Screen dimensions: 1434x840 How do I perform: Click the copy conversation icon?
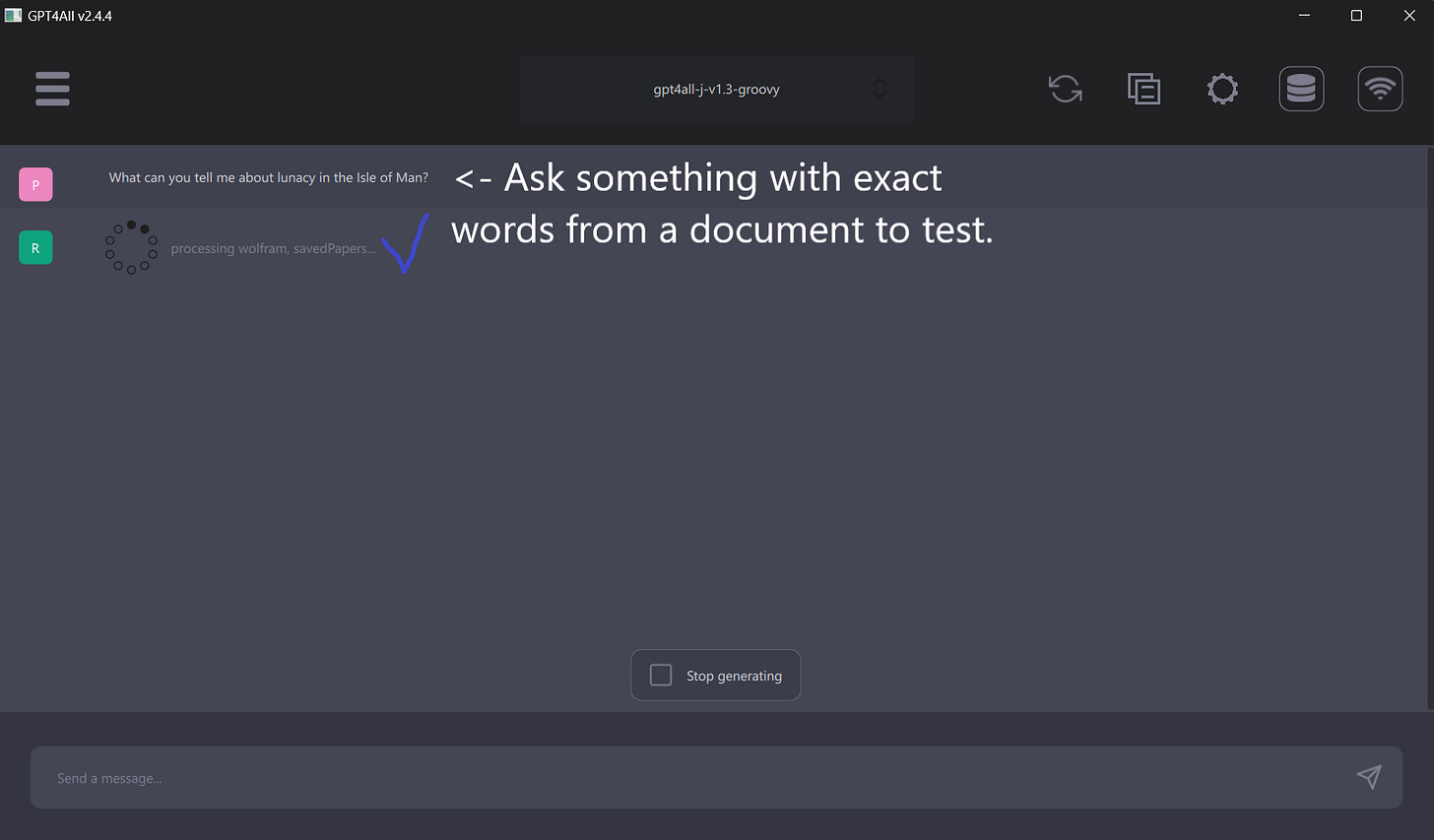pyautogui.click(x=1143, y=89)
